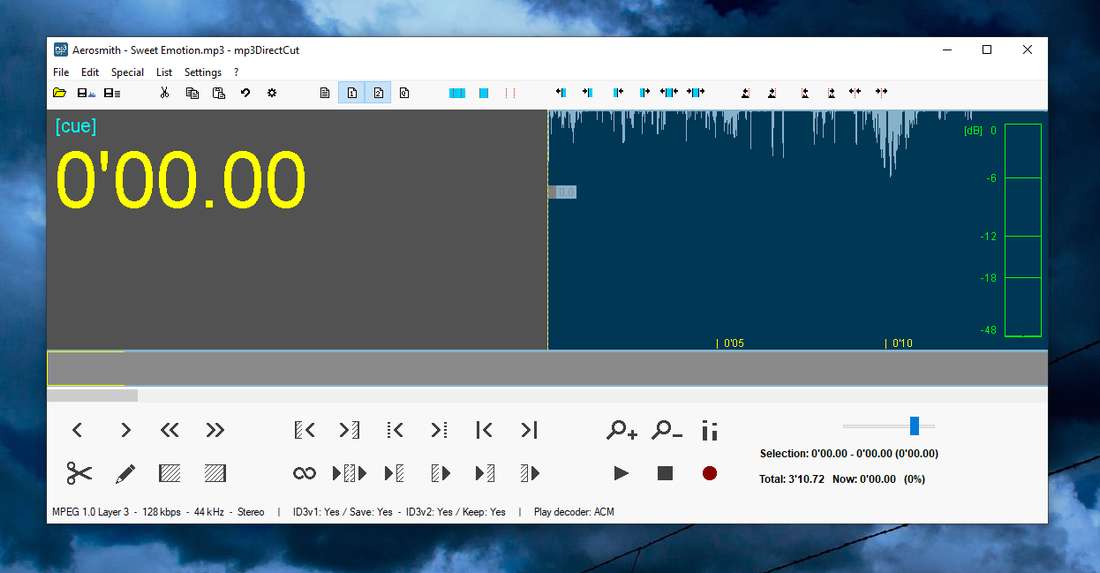Image resolution: width=1100 pixels, height=573 pixels.
Task: Toggle the page 2 view toolbar button
Action: (378, 93)
